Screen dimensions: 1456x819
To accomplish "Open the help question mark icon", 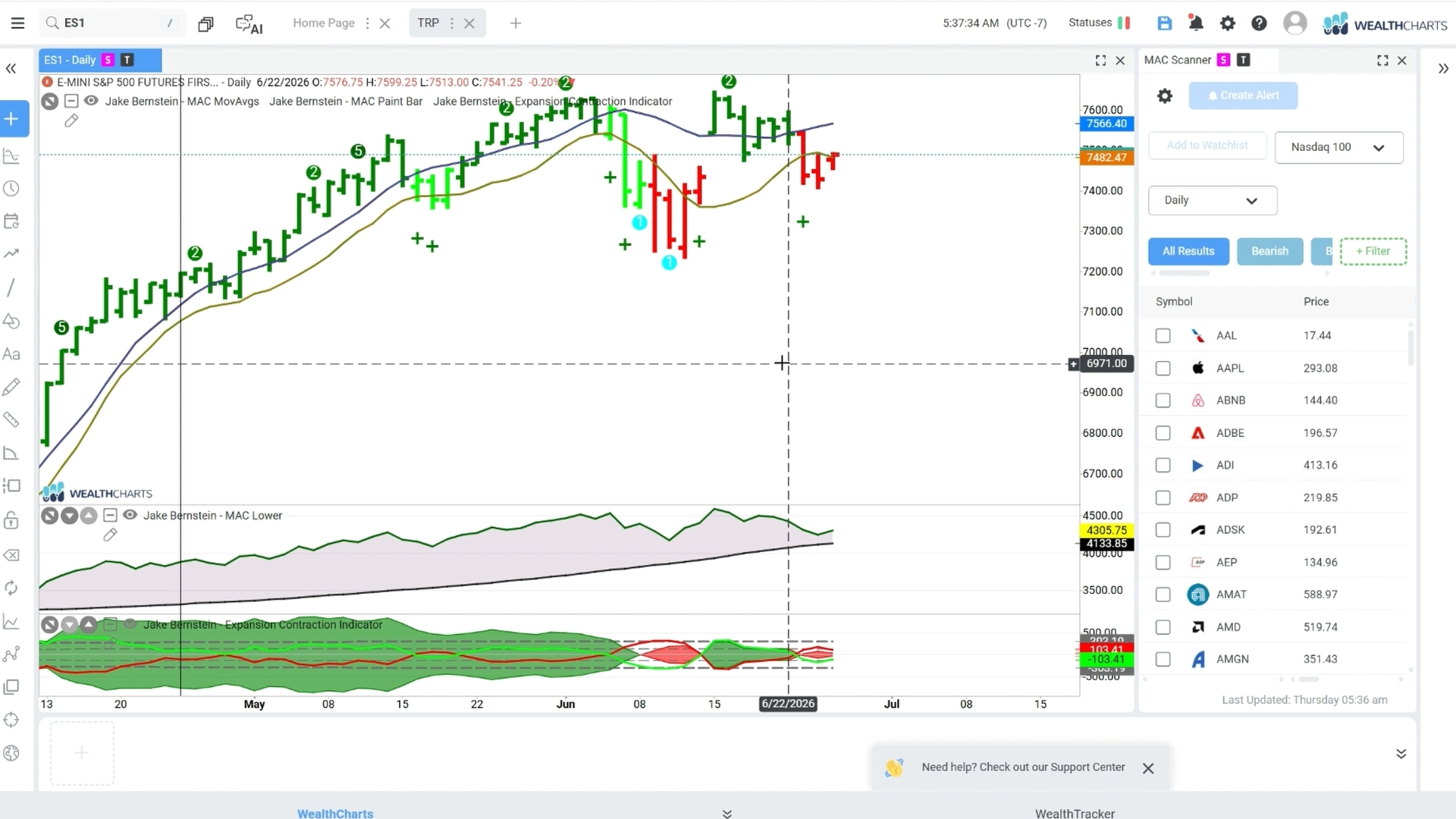I will [x=1259, y=24].
